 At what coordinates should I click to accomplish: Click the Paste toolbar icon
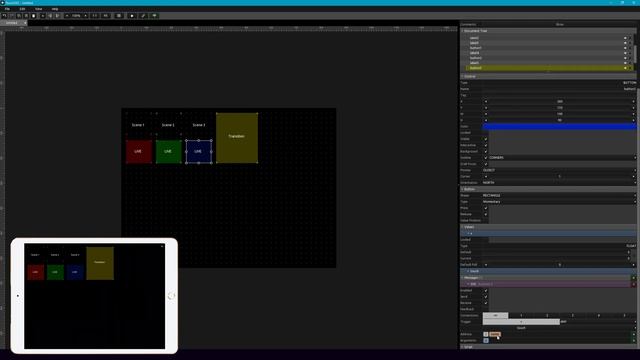pyautogui.click(x=33, y=16)
